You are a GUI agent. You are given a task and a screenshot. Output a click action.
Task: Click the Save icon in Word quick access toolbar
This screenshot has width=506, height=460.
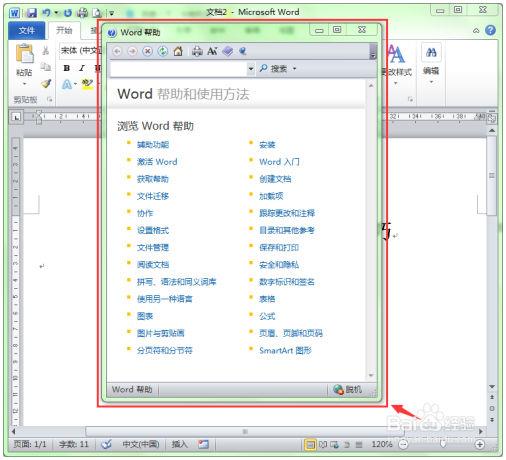pyautogui.click(x=31, y=13)
